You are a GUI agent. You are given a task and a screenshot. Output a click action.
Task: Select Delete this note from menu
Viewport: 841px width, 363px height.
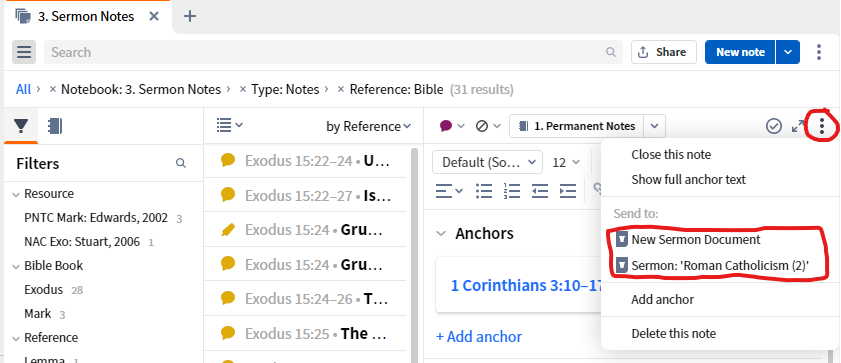pyautogui.click(x=673, y=334)
